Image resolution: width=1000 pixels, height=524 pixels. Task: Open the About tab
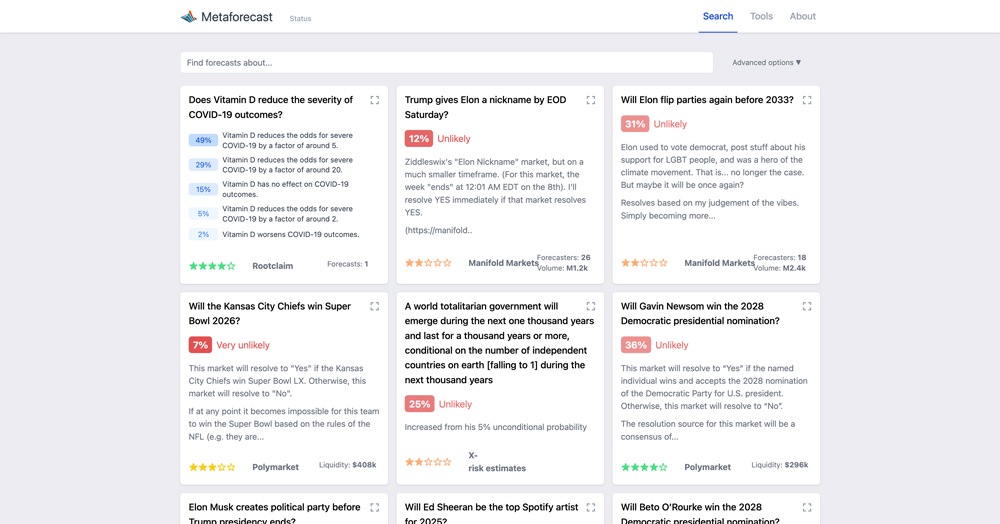pos(802,17)
